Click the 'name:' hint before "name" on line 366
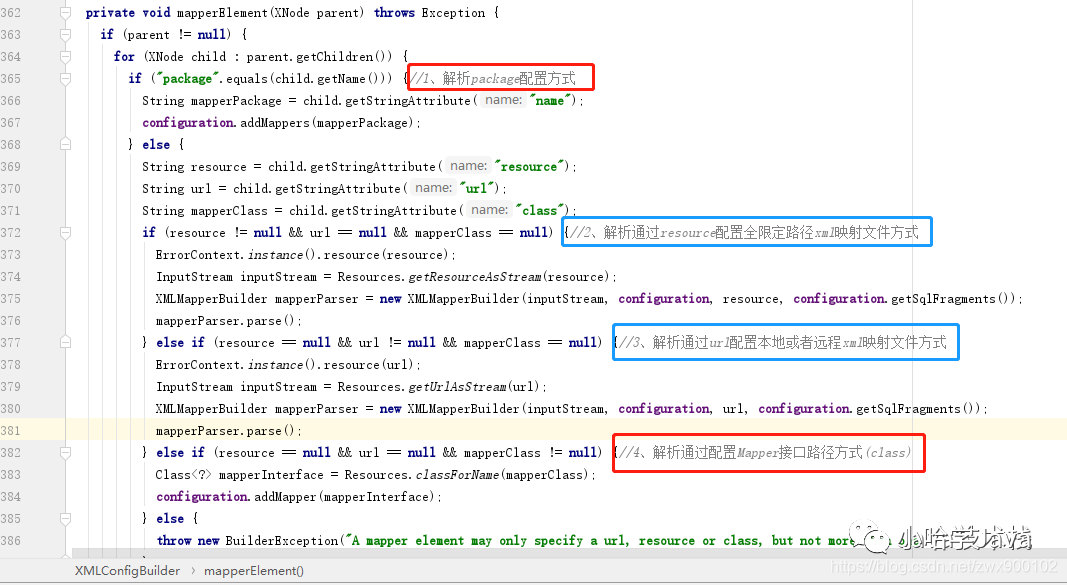 [504, 100]
